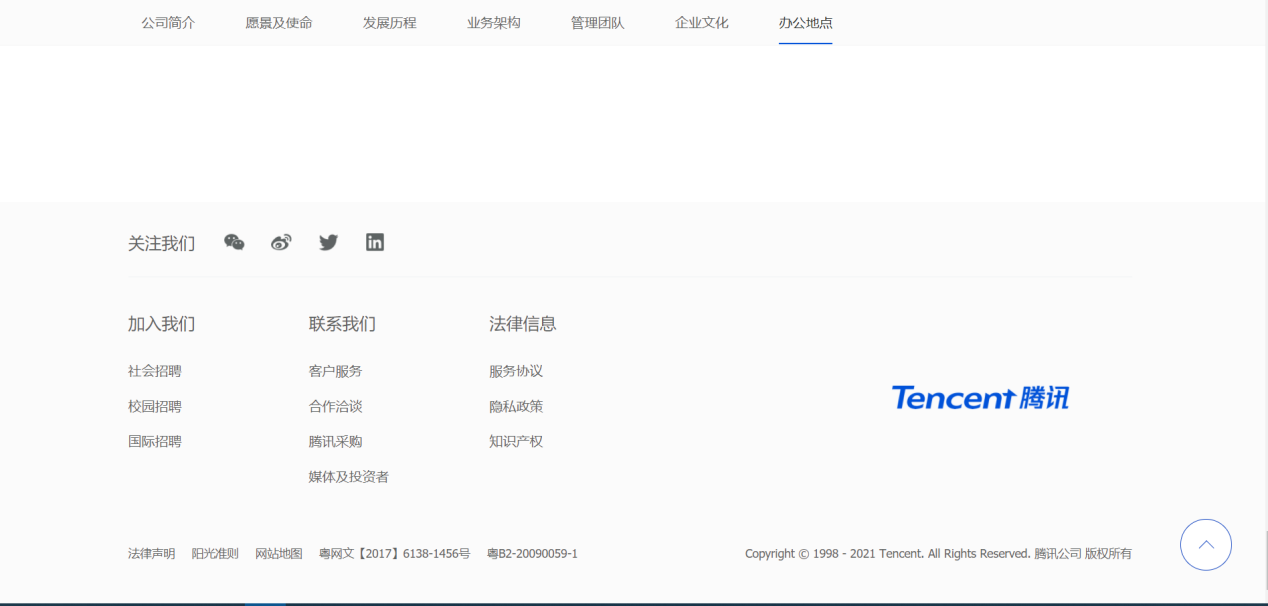Open the WeChat follow icon
1268x606 pixels.
pos(234,242)
